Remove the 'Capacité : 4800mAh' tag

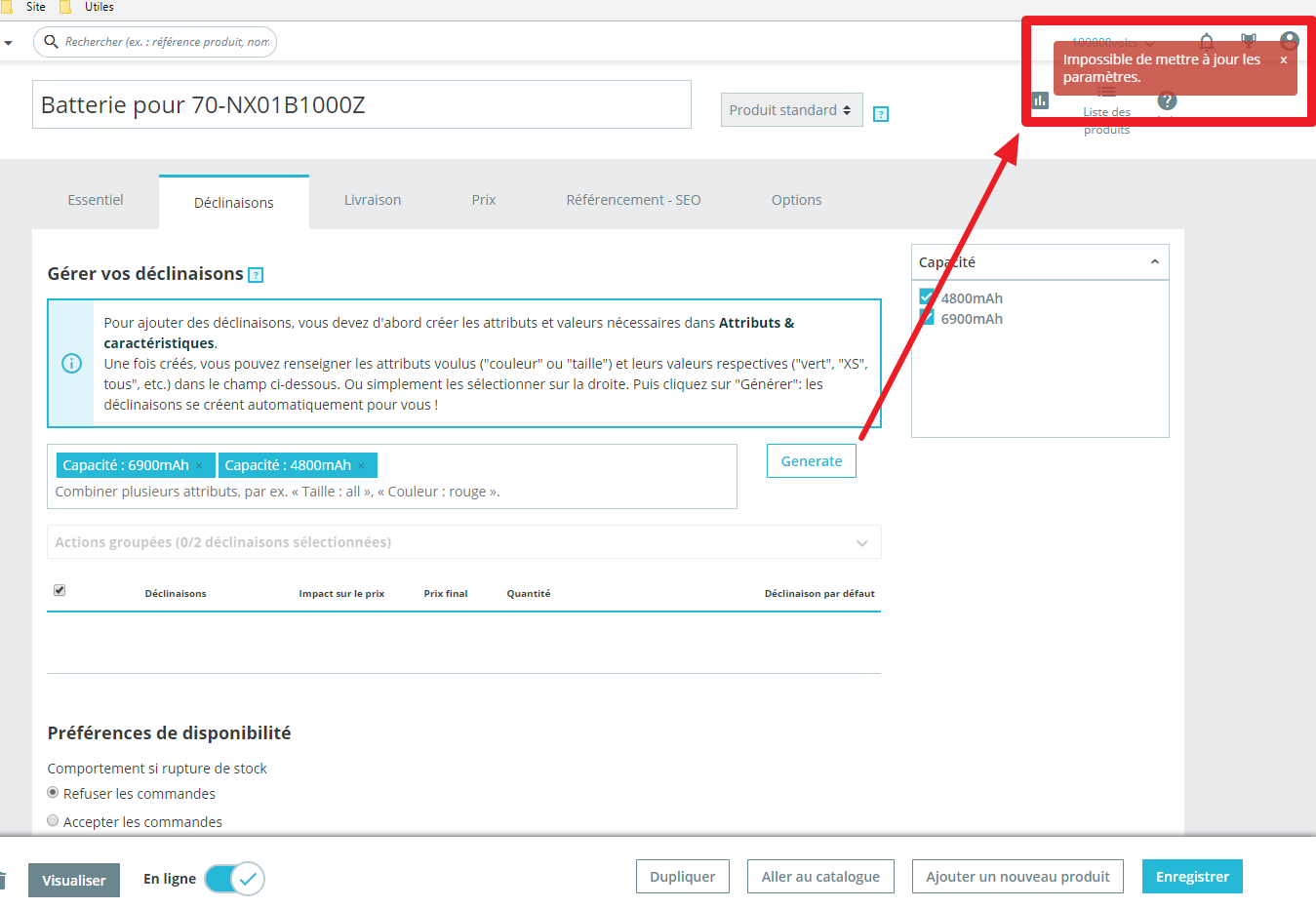361,466
